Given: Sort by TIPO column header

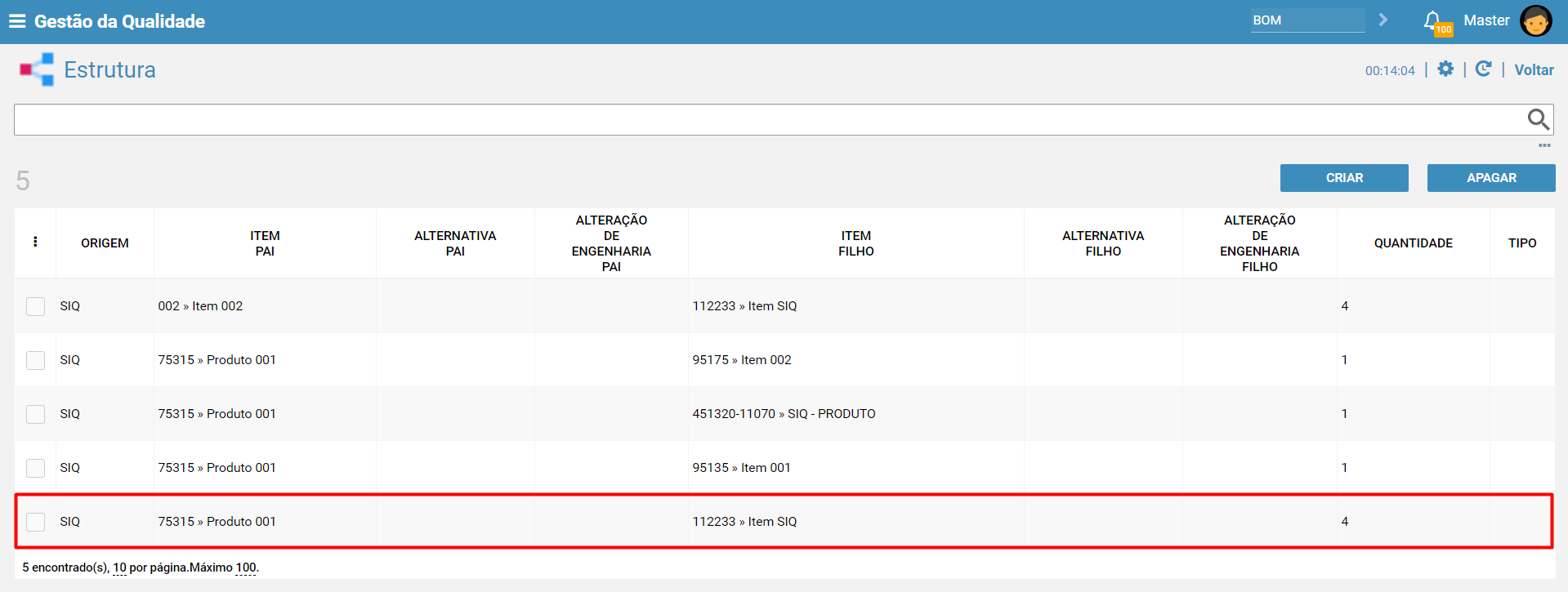Looking at the screenshot, I should 1522,243.
